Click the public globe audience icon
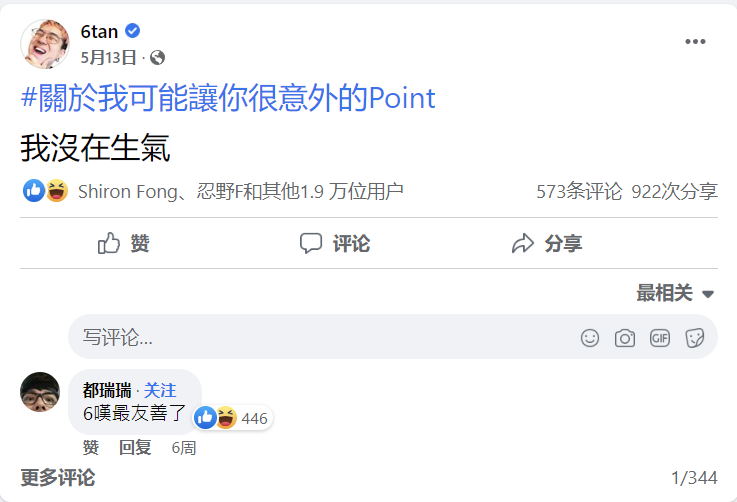The height and width of the screenshot is (502, 737). 158,57
